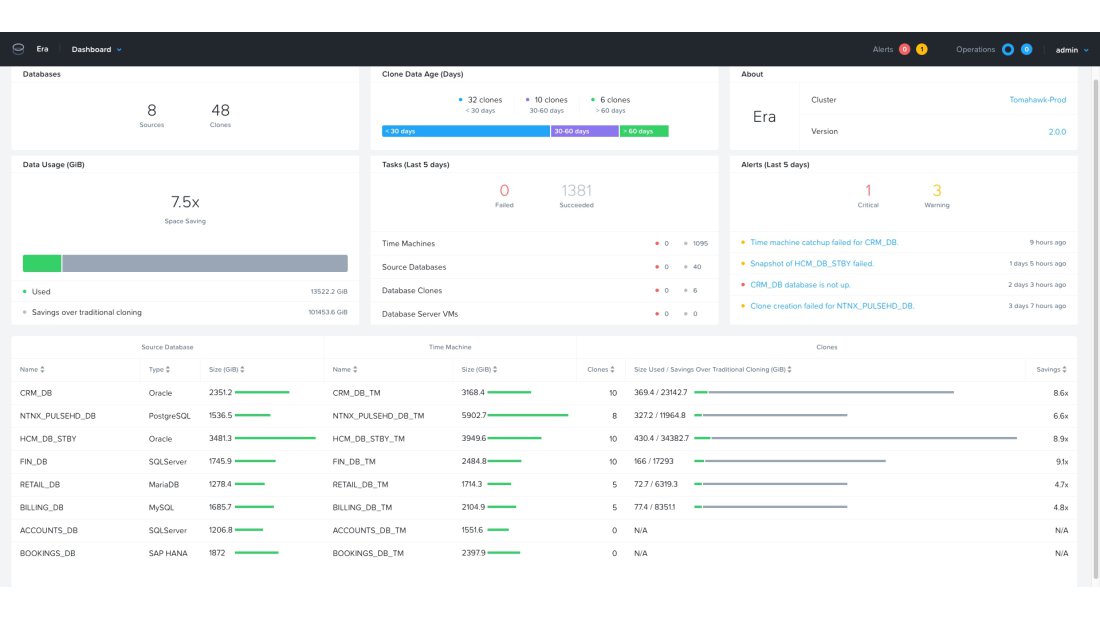Open the red critical alerts badge
The image size is (1100, 618).
[904, 49]
